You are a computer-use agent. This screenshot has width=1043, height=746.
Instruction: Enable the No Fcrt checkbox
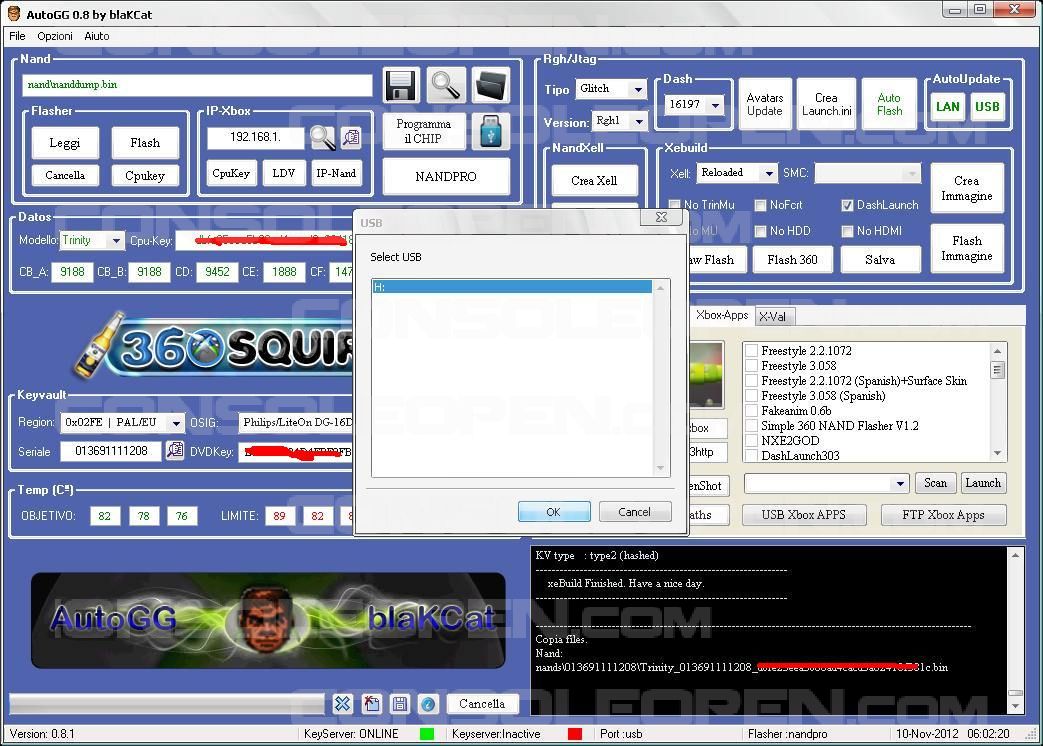761,205
